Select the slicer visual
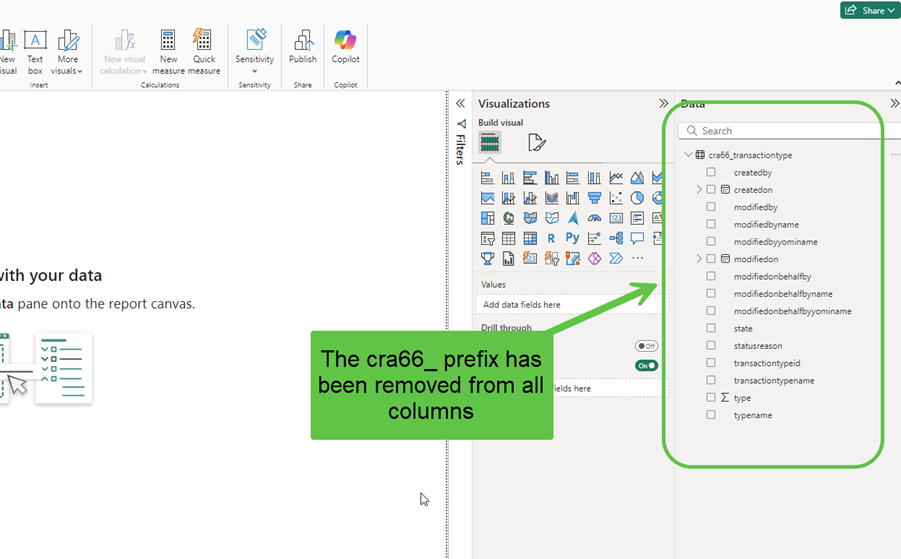Viewport: 901px width, 559px height. tap(487, 238)
